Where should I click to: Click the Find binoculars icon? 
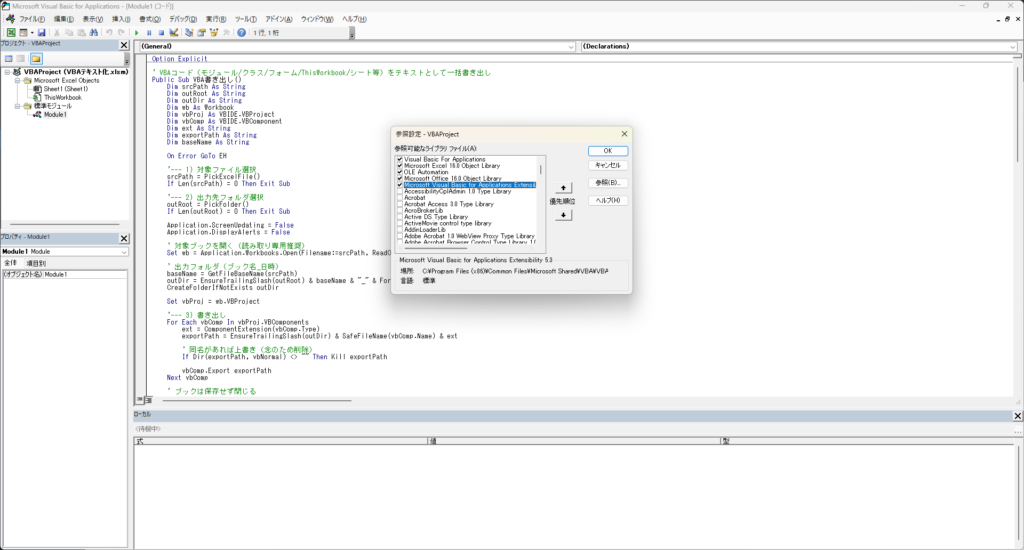click(95, 32)
